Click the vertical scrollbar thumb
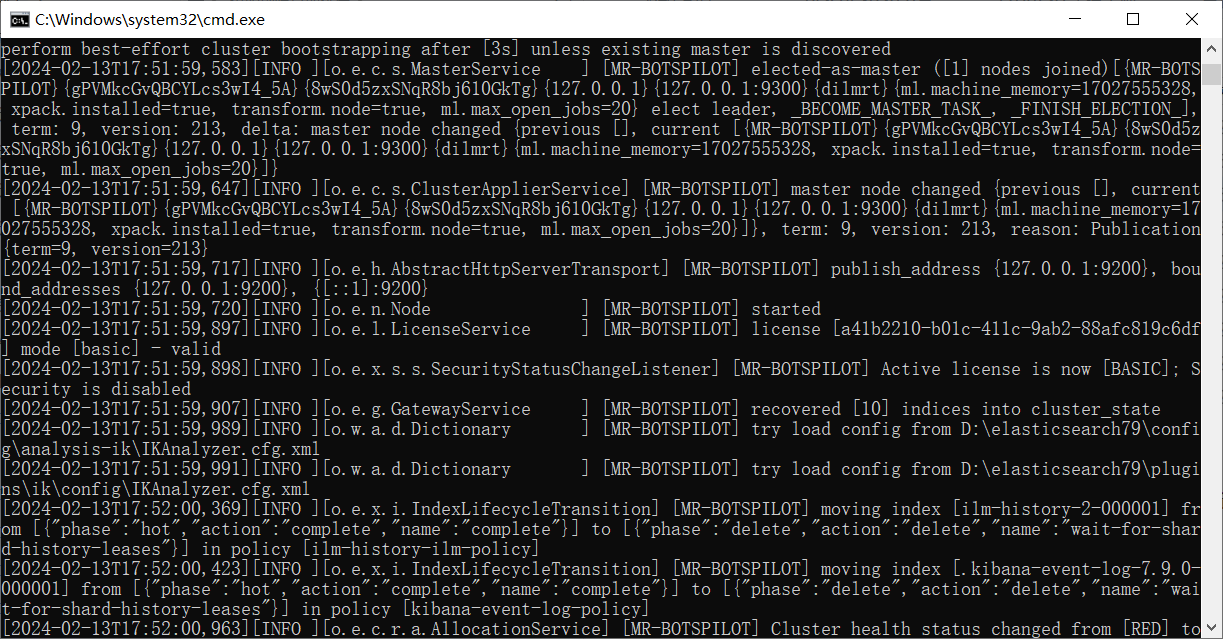Viewport: 1223px width, 639px height. (x=1212, y=73)
